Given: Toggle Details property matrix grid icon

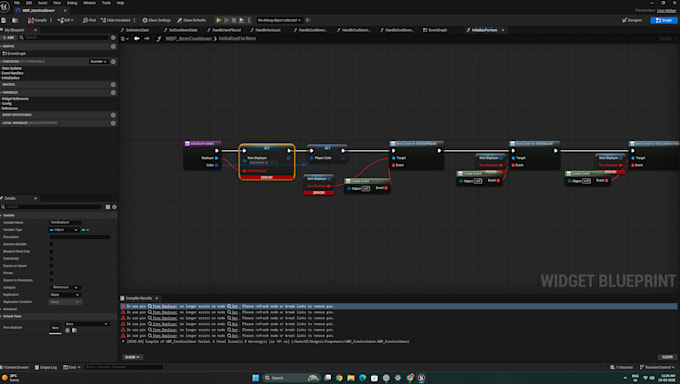Looking at the screenshot, I should tap(108, 207).
